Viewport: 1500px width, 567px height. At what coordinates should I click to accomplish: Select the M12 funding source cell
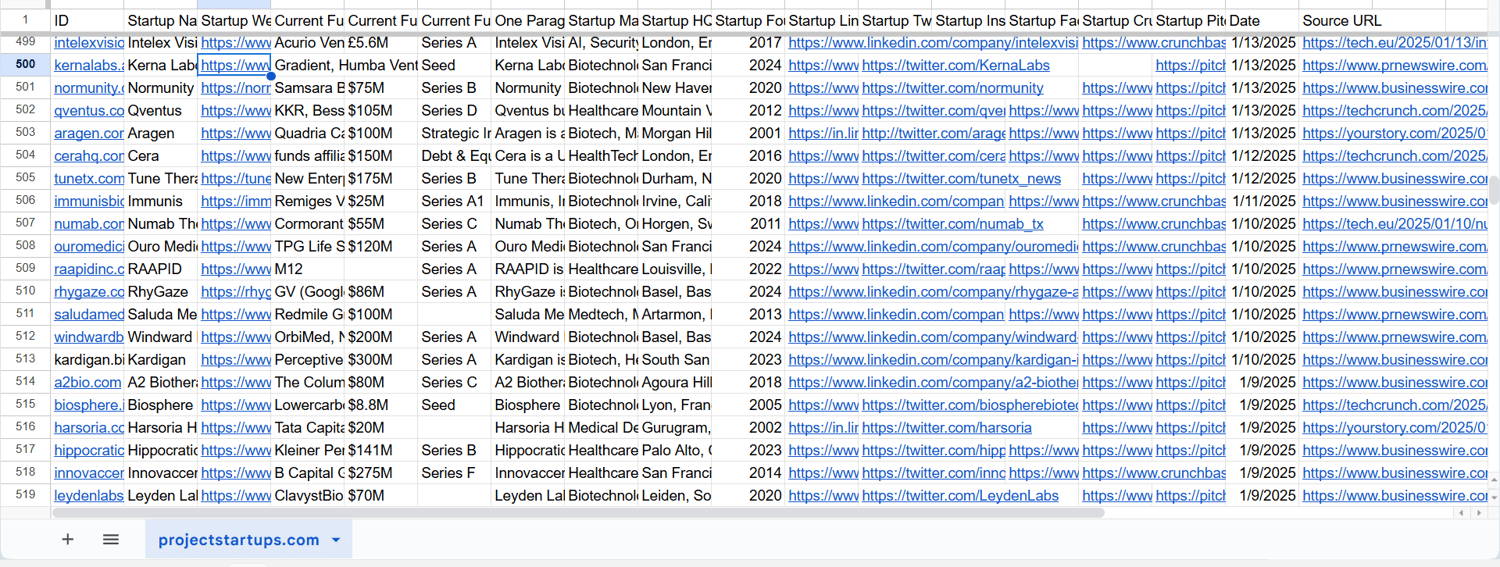click(308, 269)
